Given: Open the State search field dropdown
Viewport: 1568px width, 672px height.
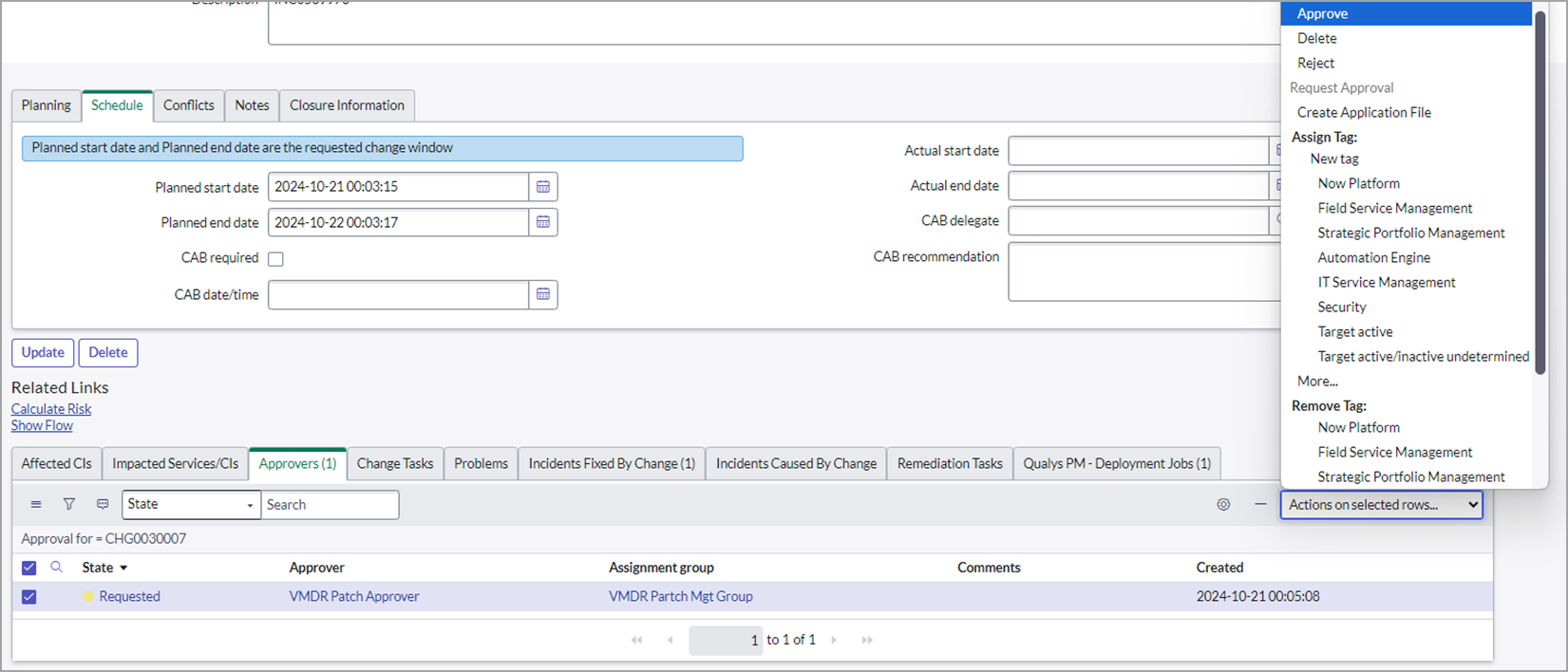Looking at the screenshot, I should [x=190, y=505].
